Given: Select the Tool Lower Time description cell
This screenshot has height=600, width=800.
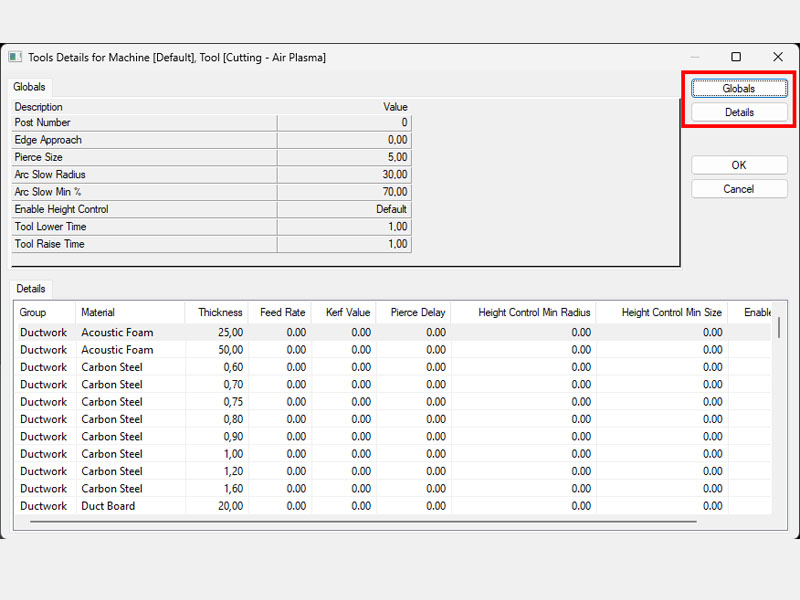Looking at the screenshot, I should [144, 227].
